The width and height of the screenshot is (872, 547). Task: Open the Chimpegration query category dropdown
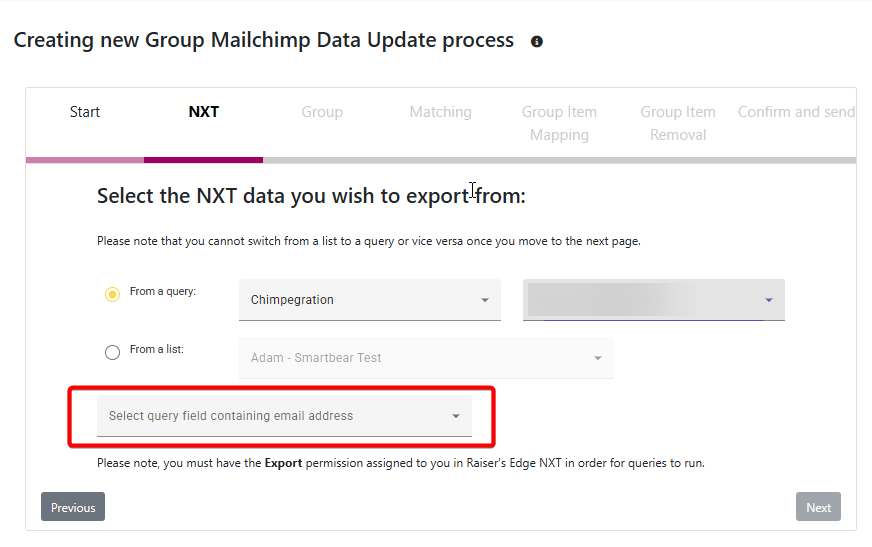click(x=369, y=300)
